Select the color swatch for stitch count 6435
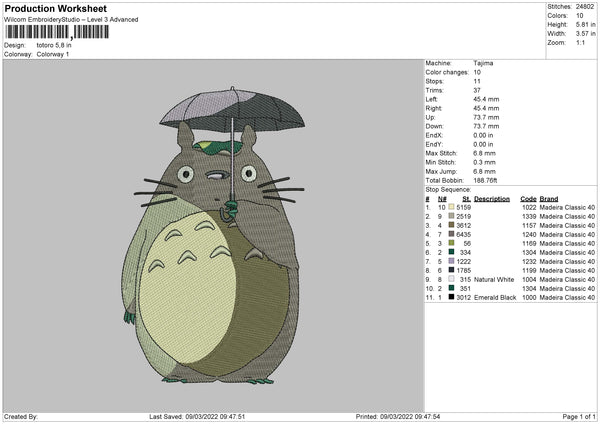The image size is (600, 424). [452, 234]
